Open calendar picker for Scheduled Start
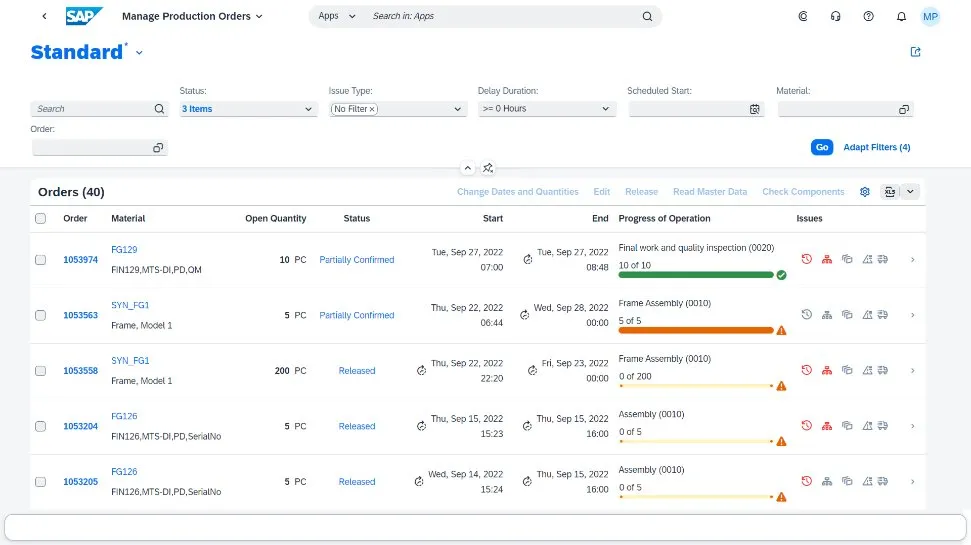The width and height of the screenshot is (971, 545). pos(755,109)
